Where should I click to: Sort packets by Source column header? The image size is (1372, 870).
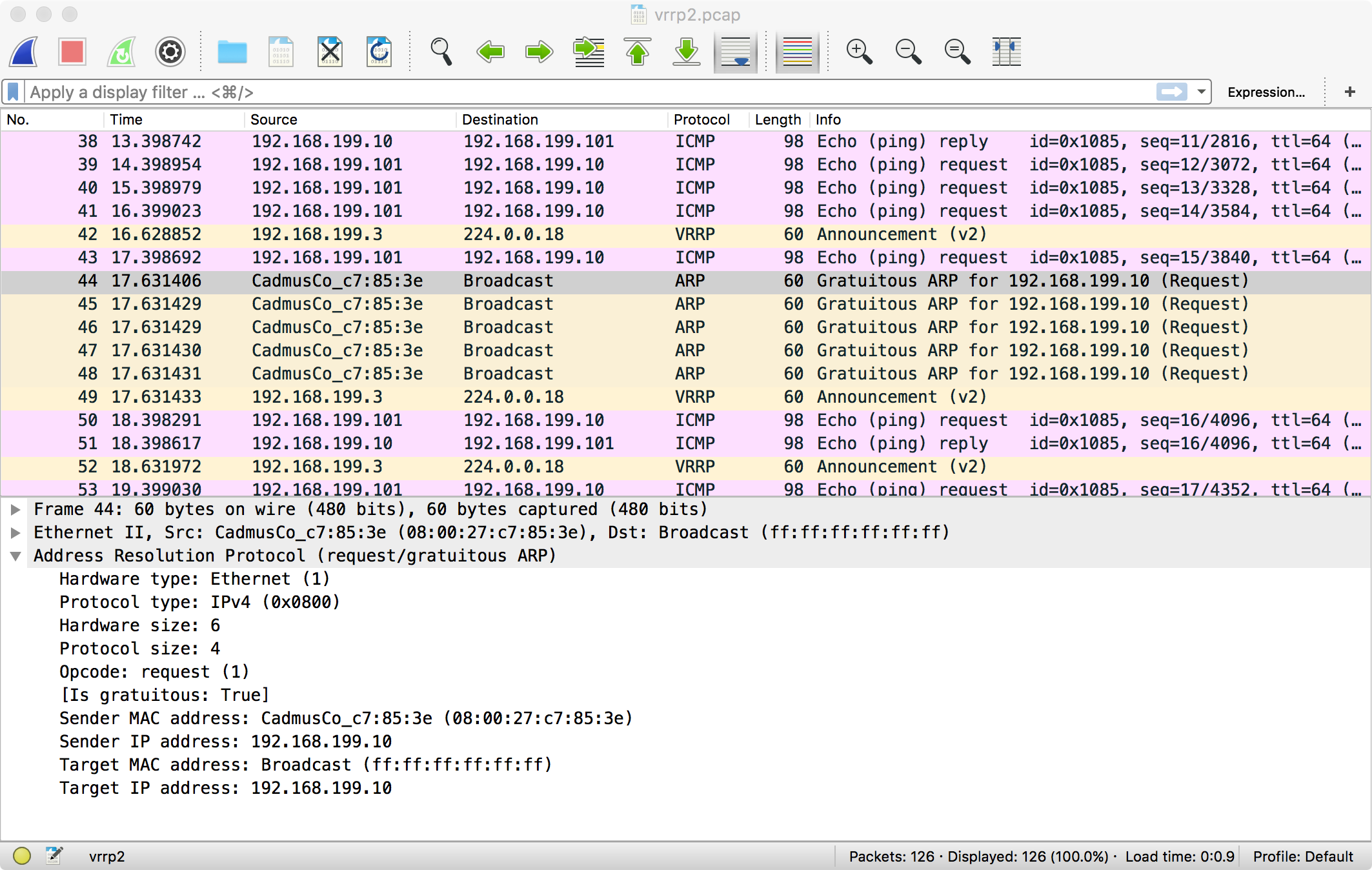[x=274, y=119]
